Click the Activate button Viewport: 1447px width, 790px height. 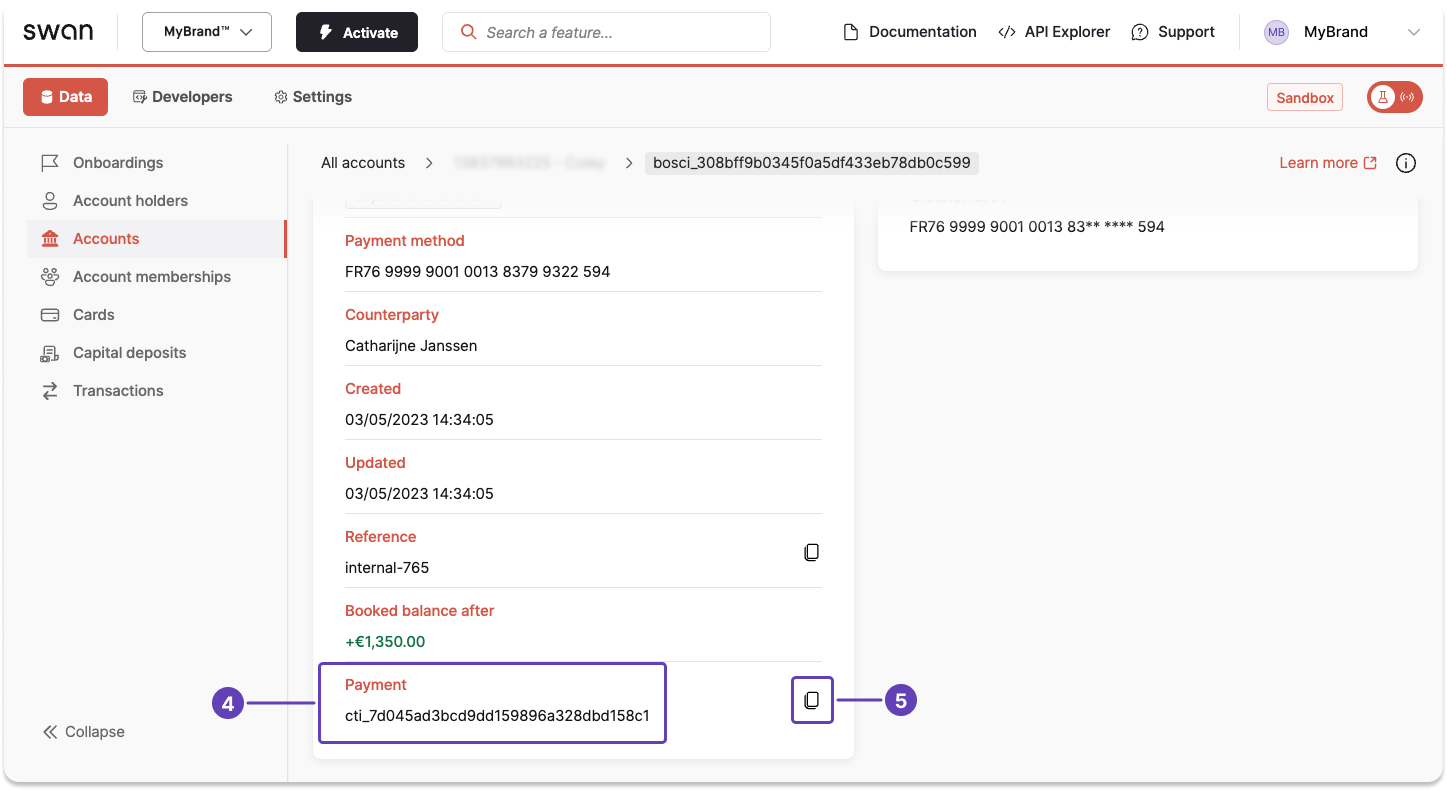point(356,31)
